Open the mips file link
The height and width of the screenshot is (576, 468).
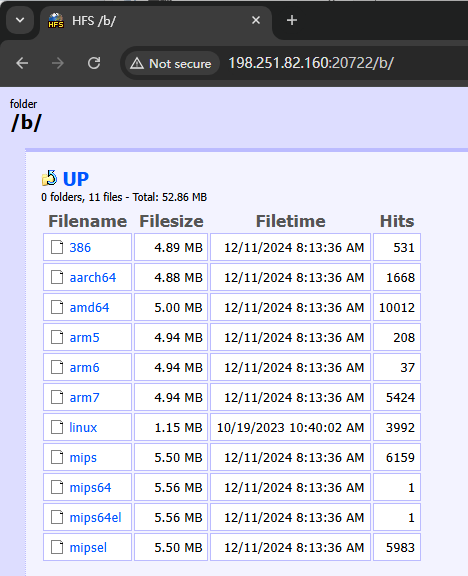click(83, 458)
